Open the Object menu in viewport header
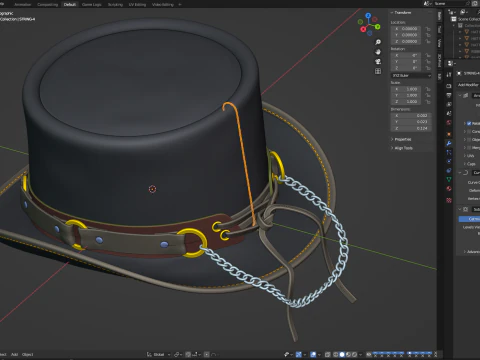 (x=28, y=354)
